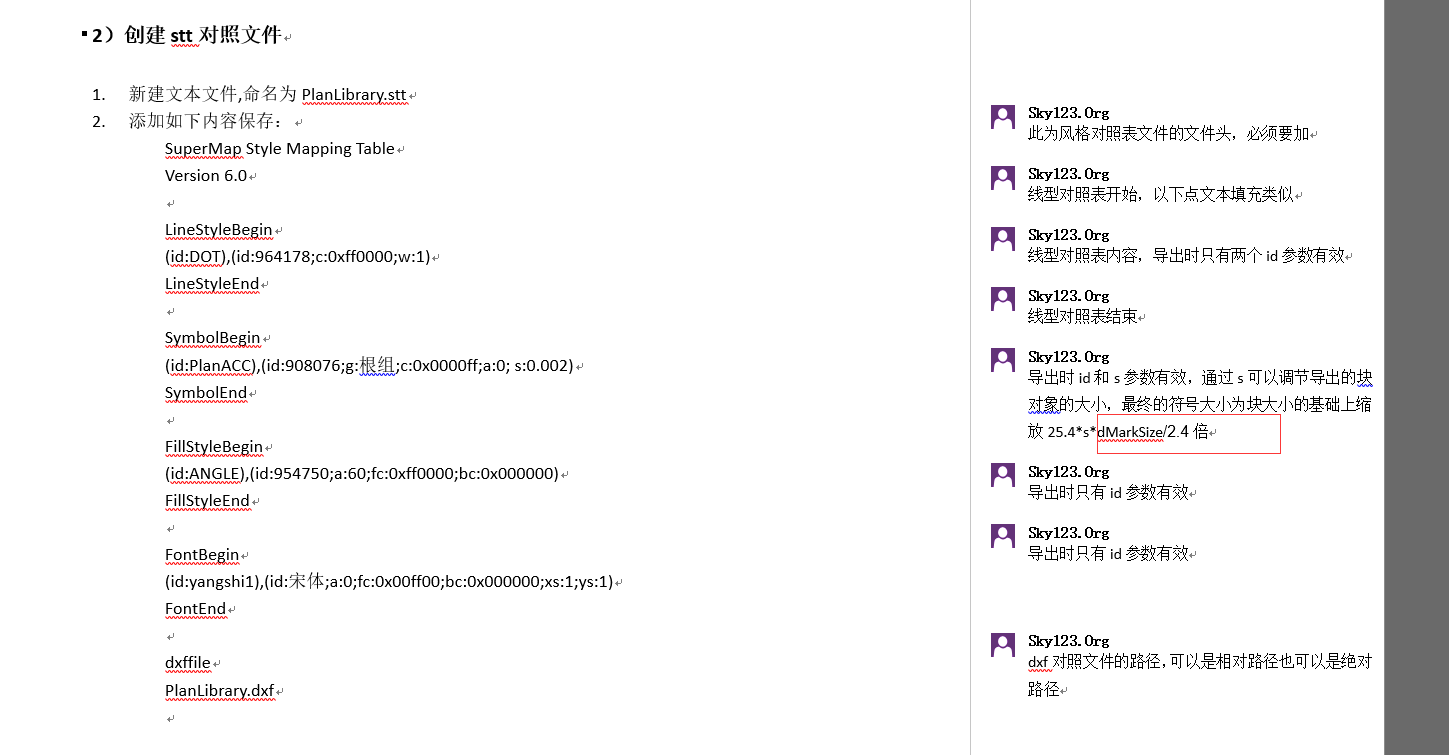Click the Version 6.0 line
The height and width of the screenshot is (755, 1449).
pos(205,176)
